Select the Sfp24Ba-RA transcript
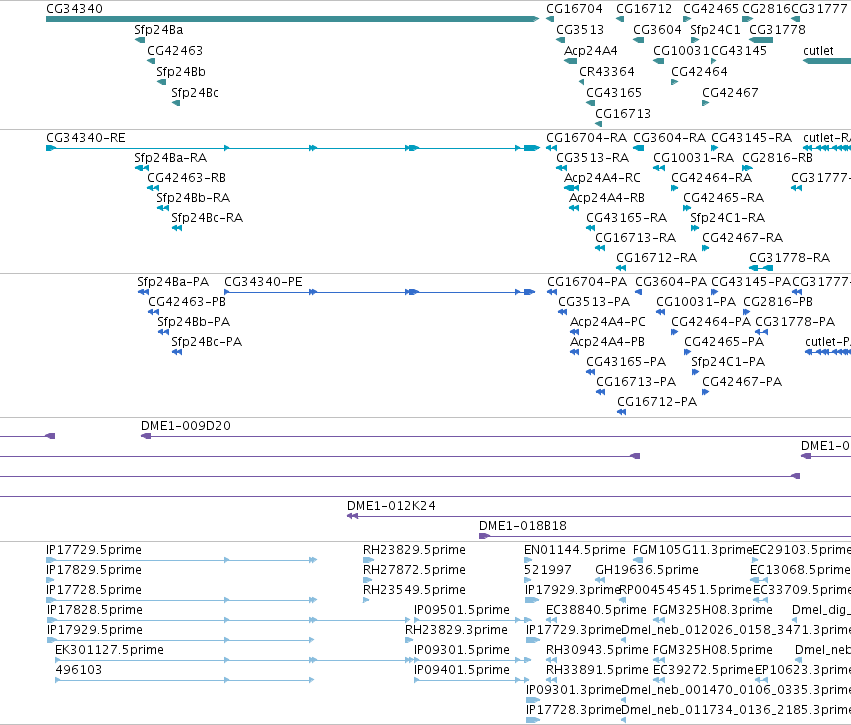 click(x=142, y=168)
